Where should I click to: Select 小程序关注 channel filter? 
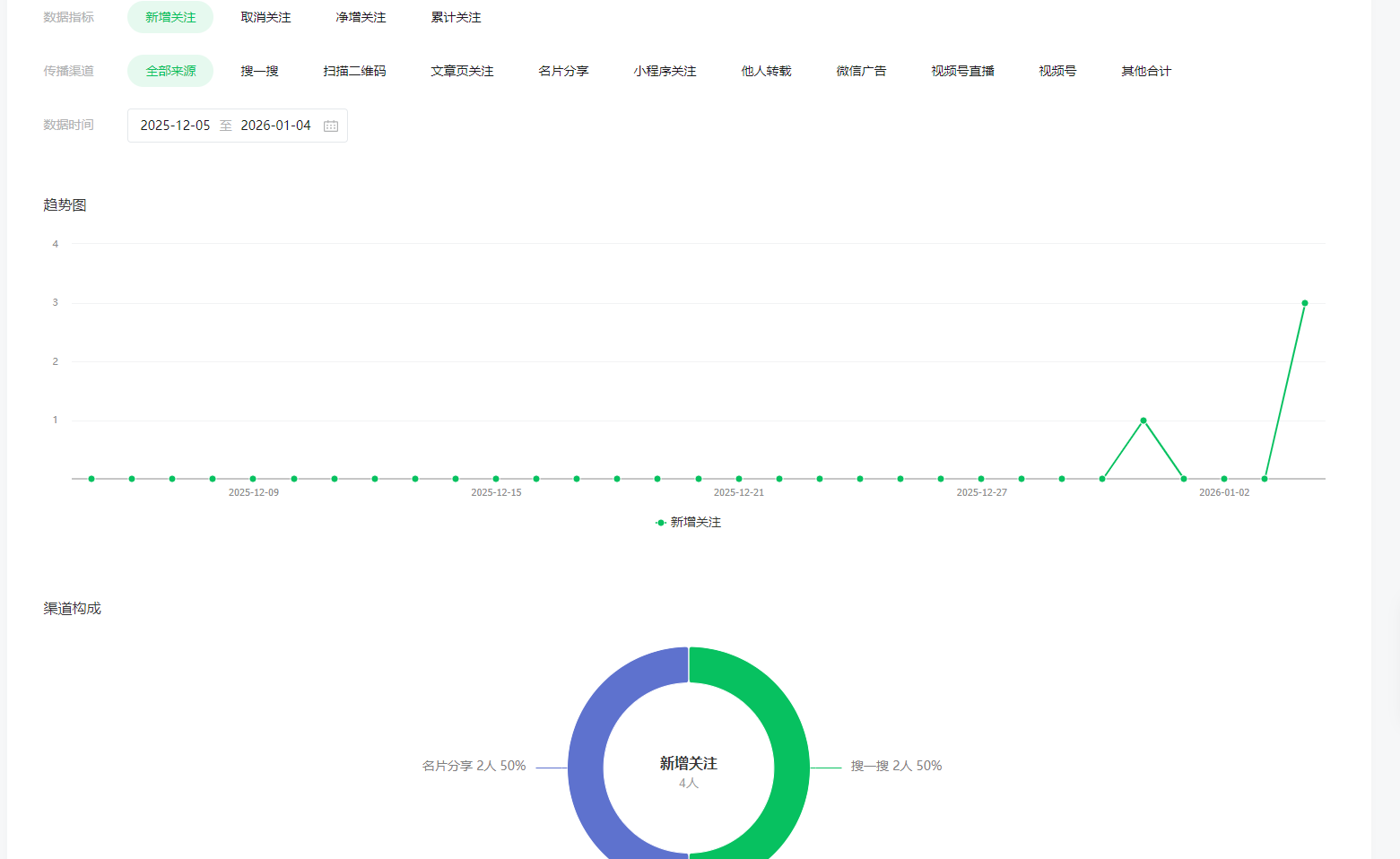point(665,72)
